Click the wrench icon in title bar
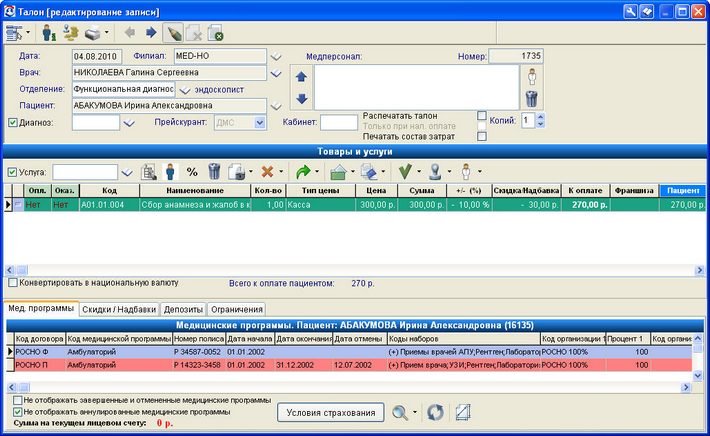Viewport: 710px width, 436px height. [x=630, y=11]
